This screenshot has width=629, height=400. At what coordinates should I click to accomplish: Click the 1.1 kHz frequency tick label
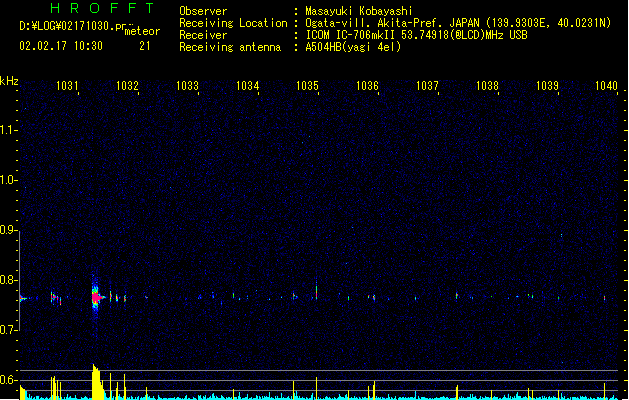click(8, 130)
